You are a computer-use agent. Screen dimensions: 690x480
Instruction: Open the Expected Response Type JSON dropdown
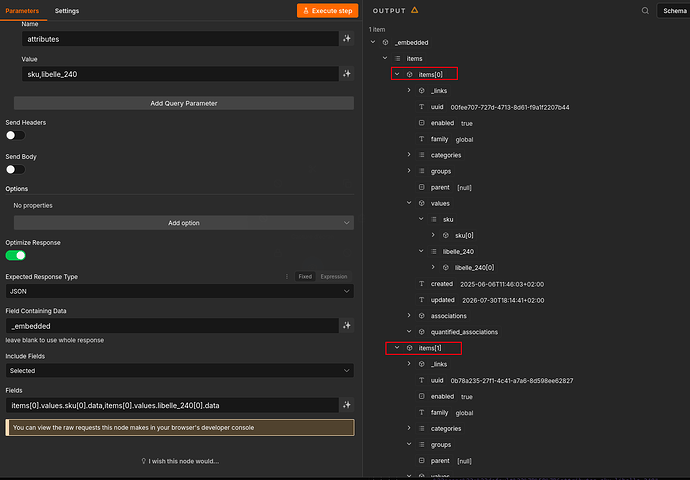tap(180, 291)
